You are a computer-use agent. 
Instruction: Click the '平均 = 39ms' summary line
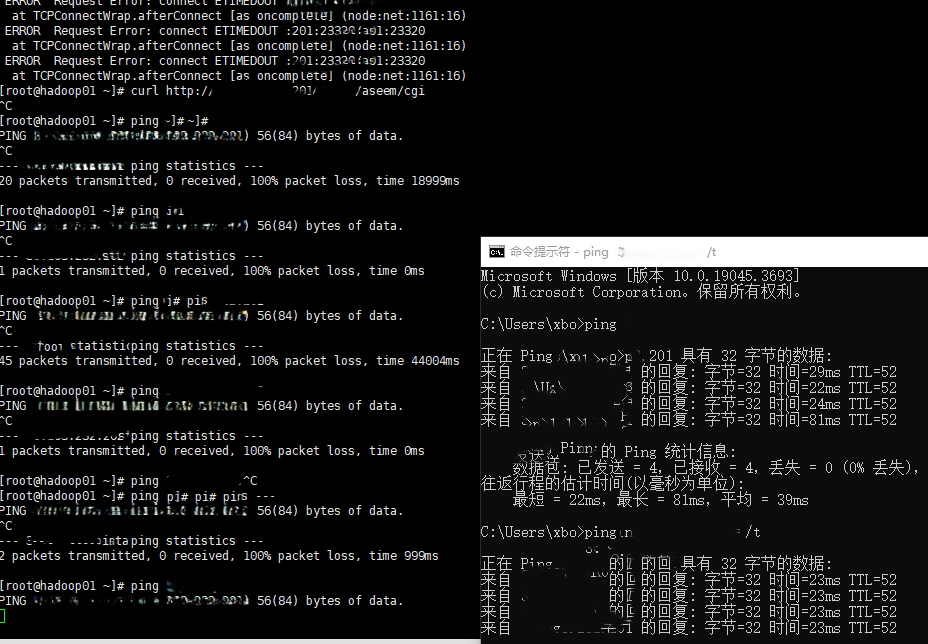pos(660,500)
